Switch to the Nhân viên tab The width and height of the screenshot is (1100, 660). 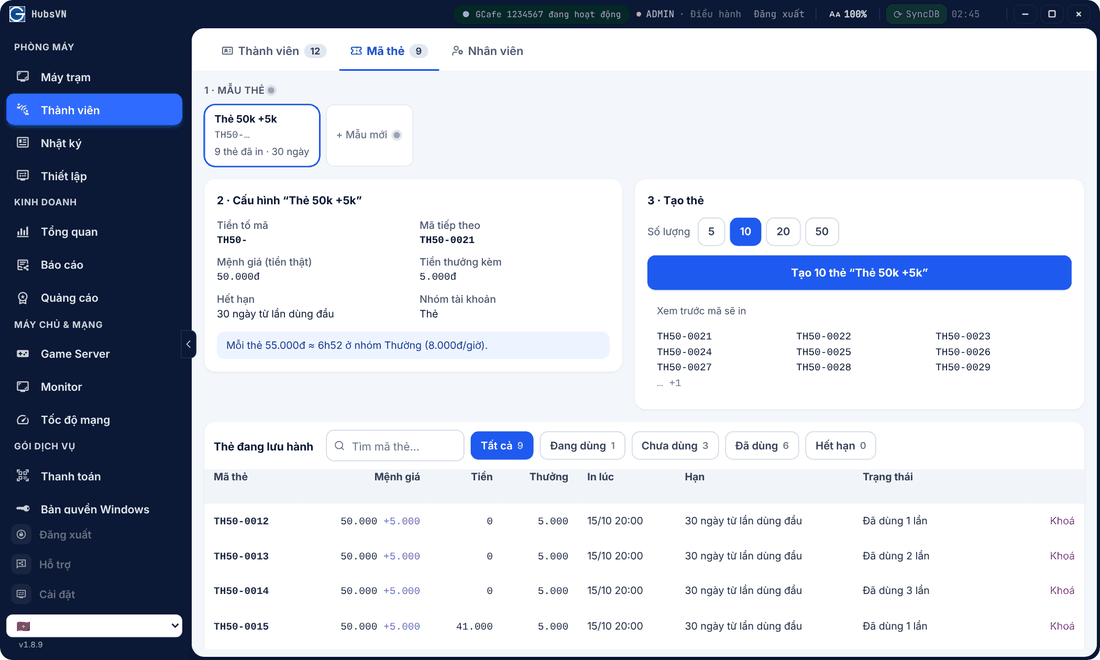pos(488,50)
